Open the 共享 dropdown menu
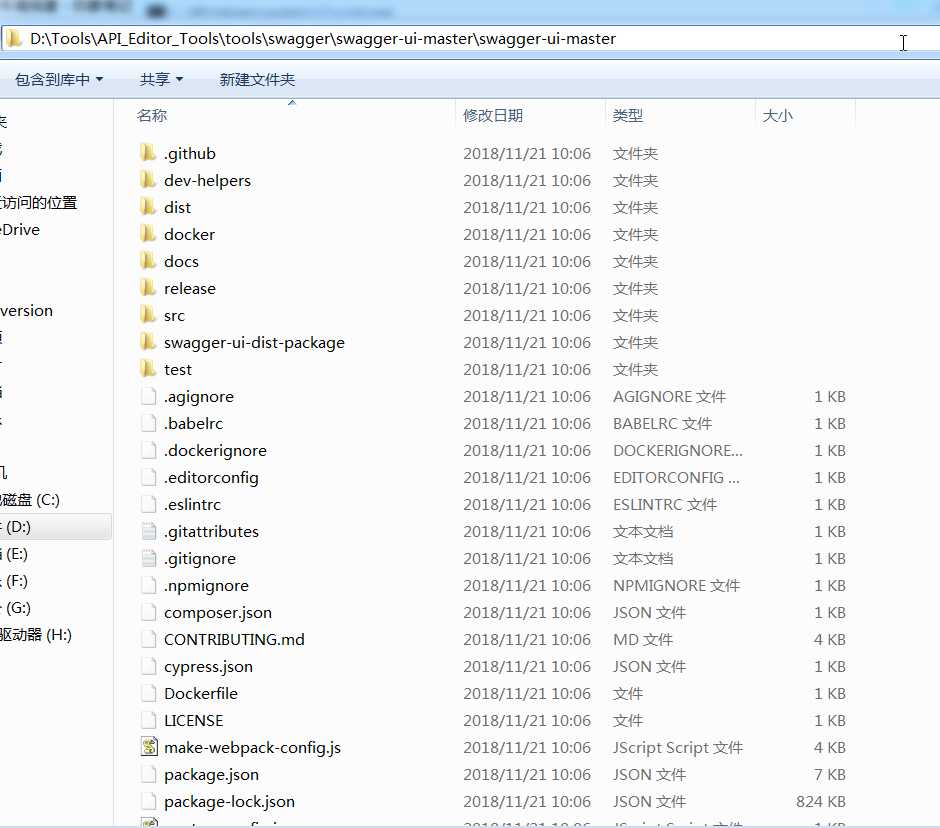Screen dimensions: 940x828 point(161,79)
